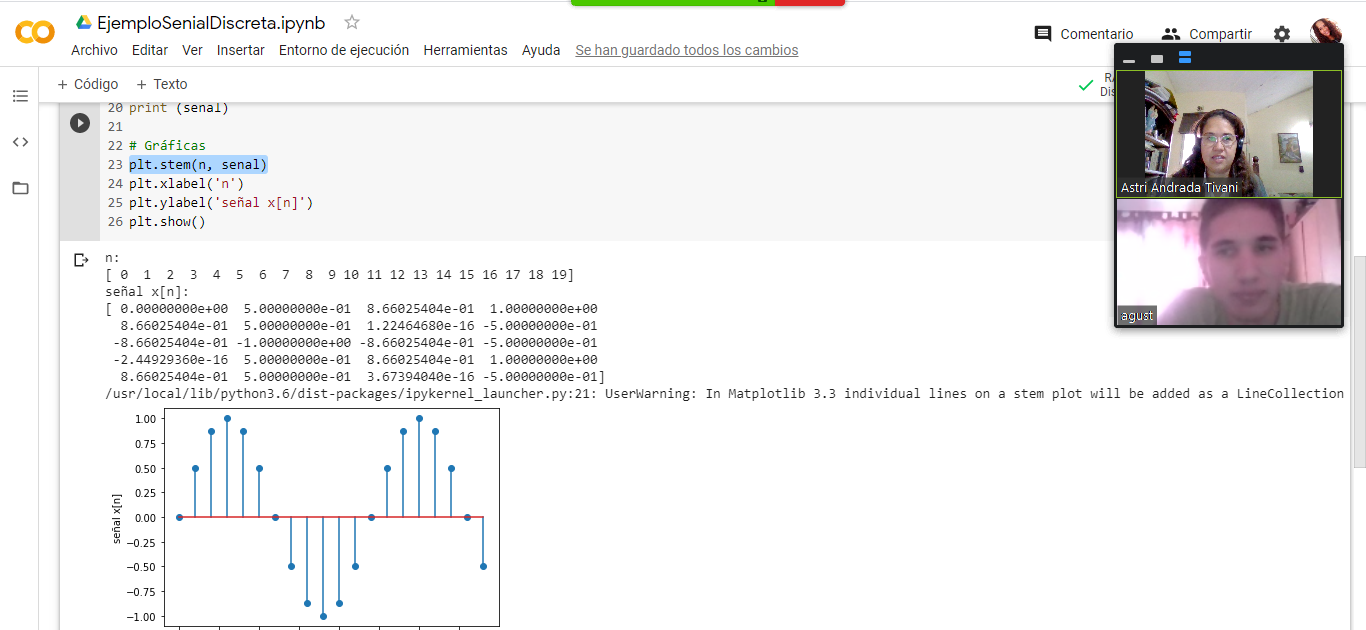This screenshot has height=630, width=1366.
Task: Open the Files sidebar panel
Action: coord(20,188)
